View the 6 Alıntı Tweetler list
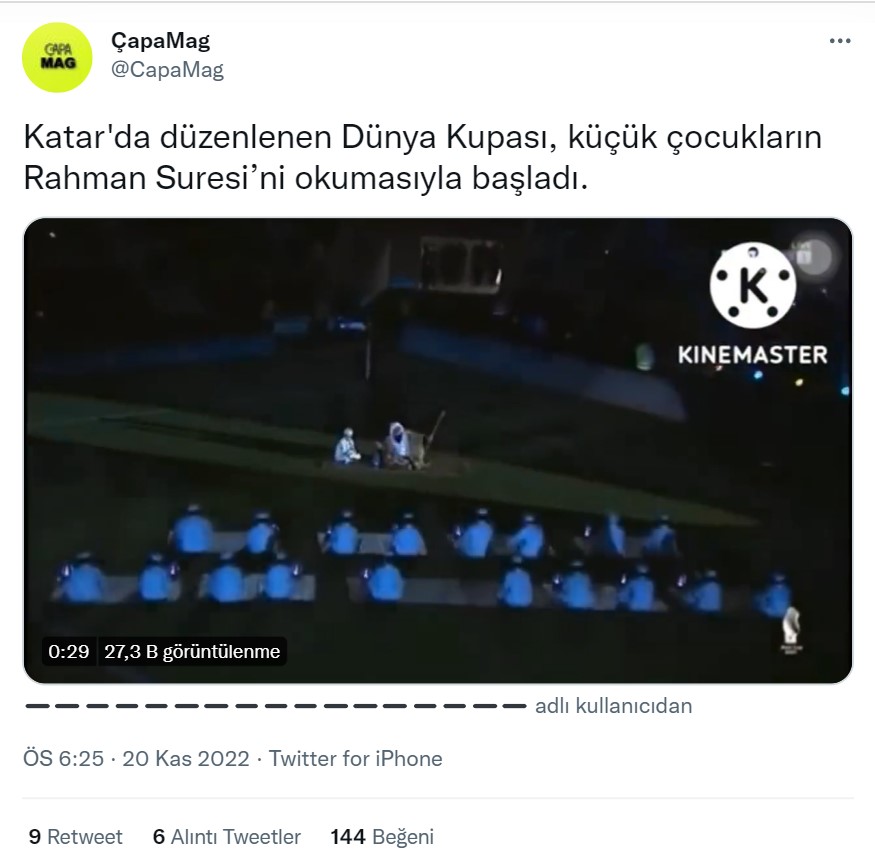This screenshot has width=875, height=855. (227, 837)
